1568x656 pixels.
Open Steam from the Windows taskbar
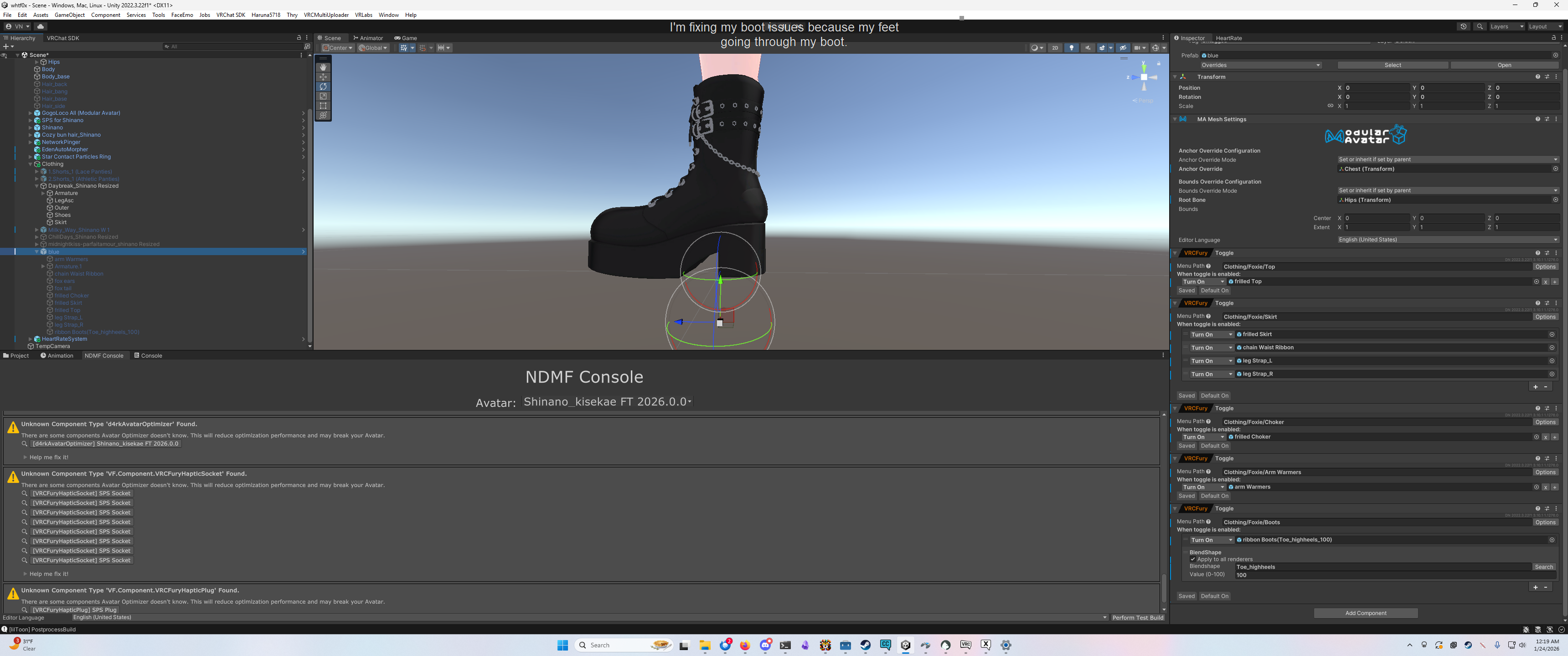[865, 645]
